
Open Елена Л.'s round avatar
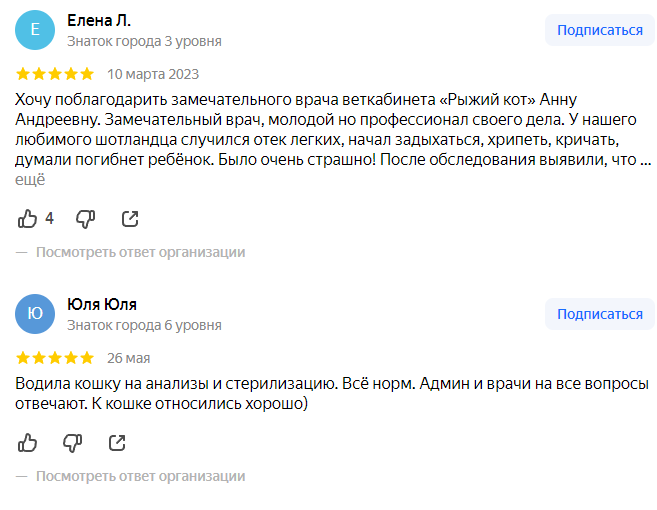[x=36, y=30]
